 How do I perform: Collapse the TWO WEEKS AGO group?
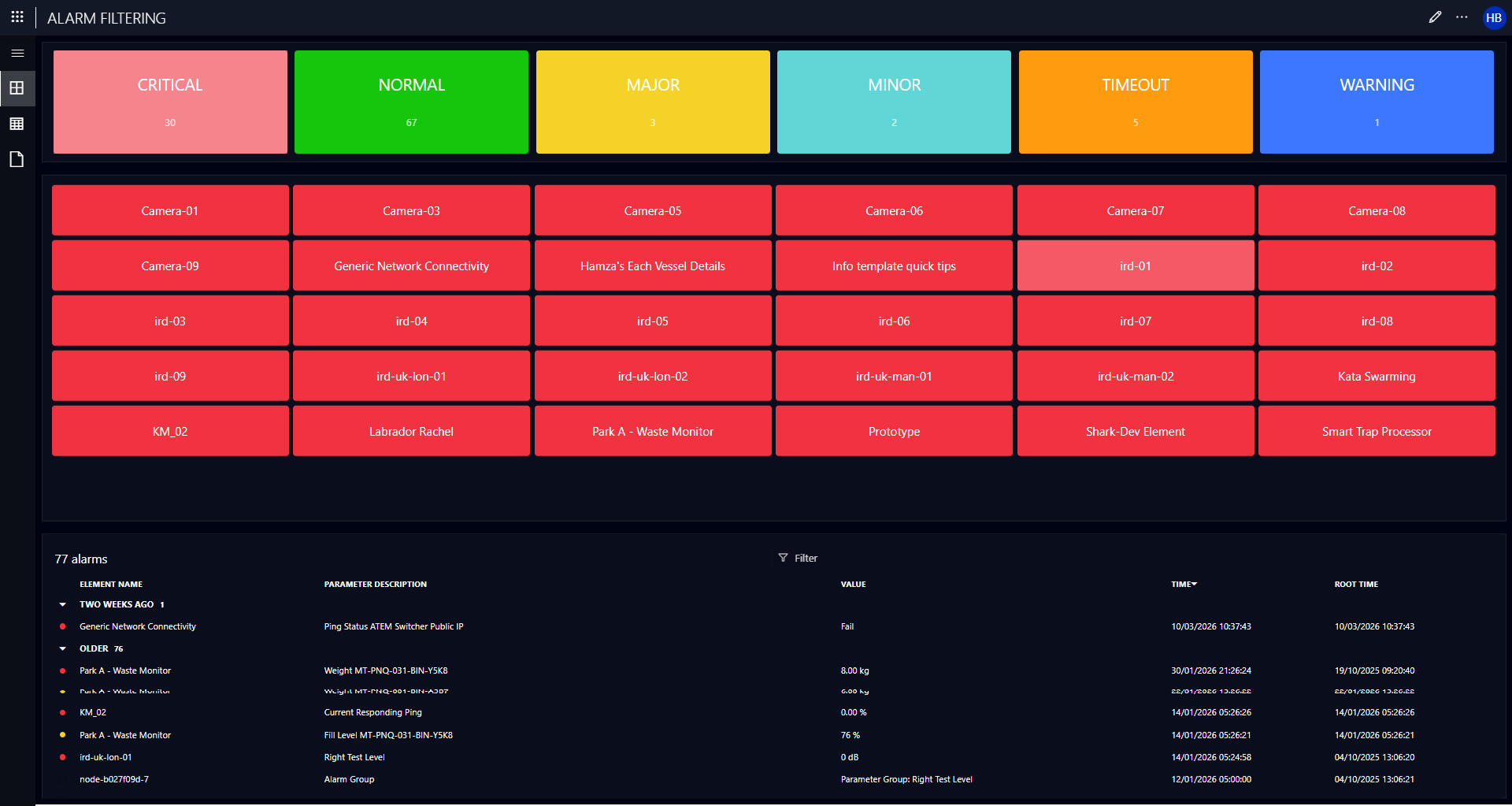(63, 604)
